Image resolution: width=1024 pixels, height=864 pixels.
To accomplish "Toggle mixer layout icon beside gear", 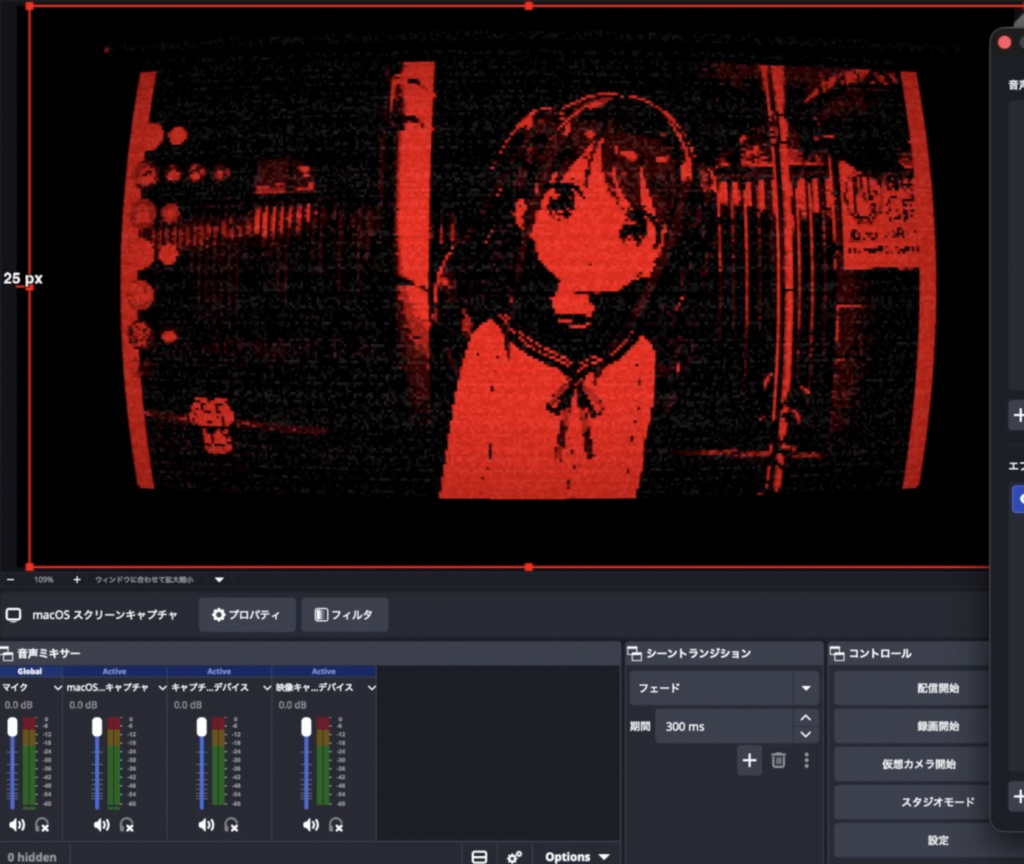I will [479, 856].
